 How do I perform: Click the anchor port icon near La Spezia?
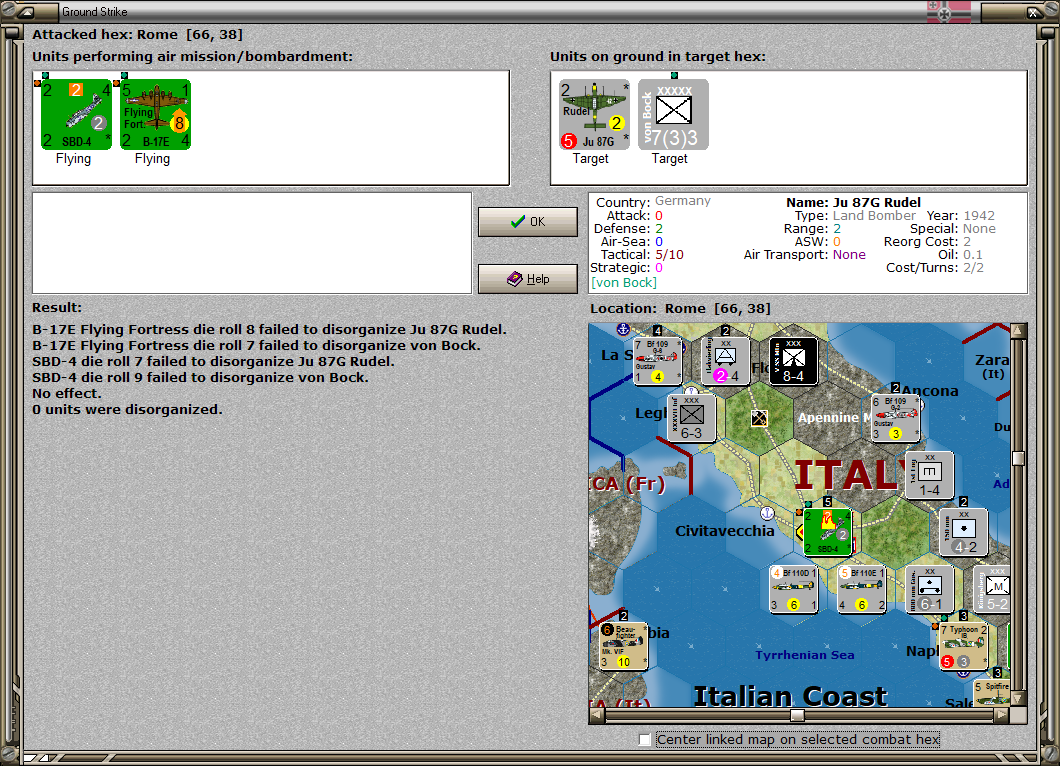623,329
